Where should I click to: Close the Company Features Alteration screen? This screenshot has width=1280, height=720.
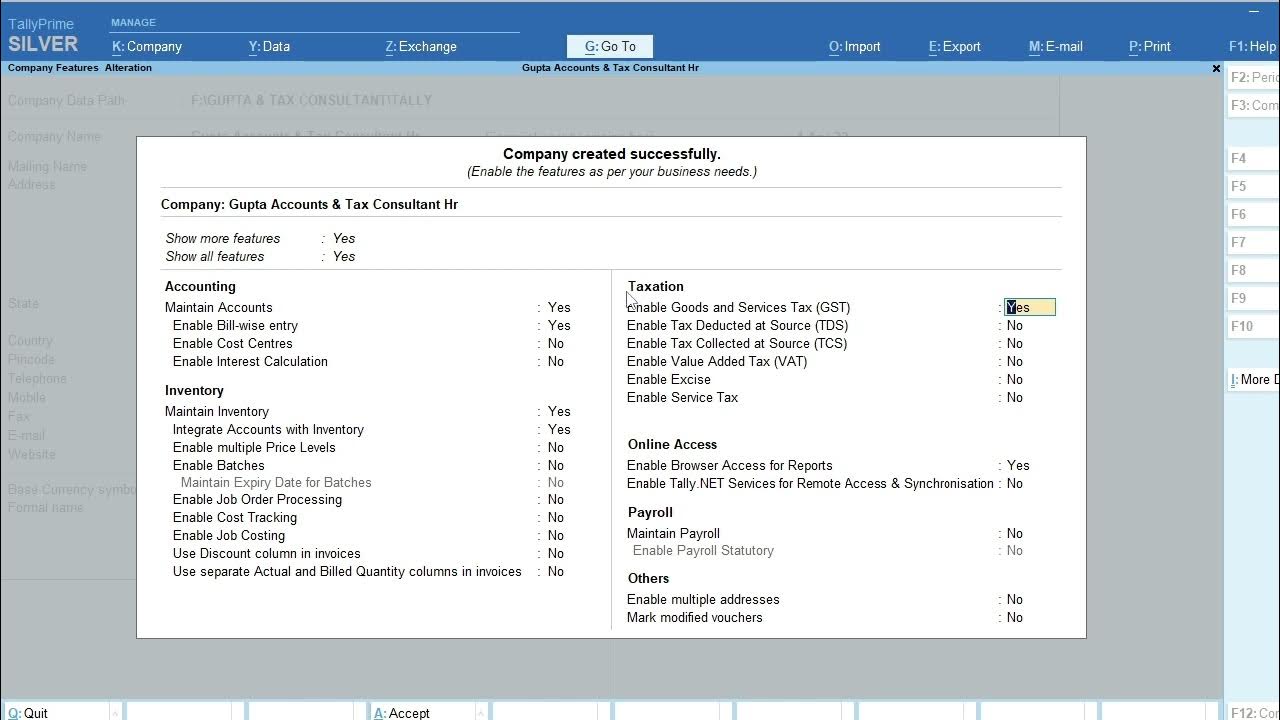pyautogui.click(x=1216, y=69)
